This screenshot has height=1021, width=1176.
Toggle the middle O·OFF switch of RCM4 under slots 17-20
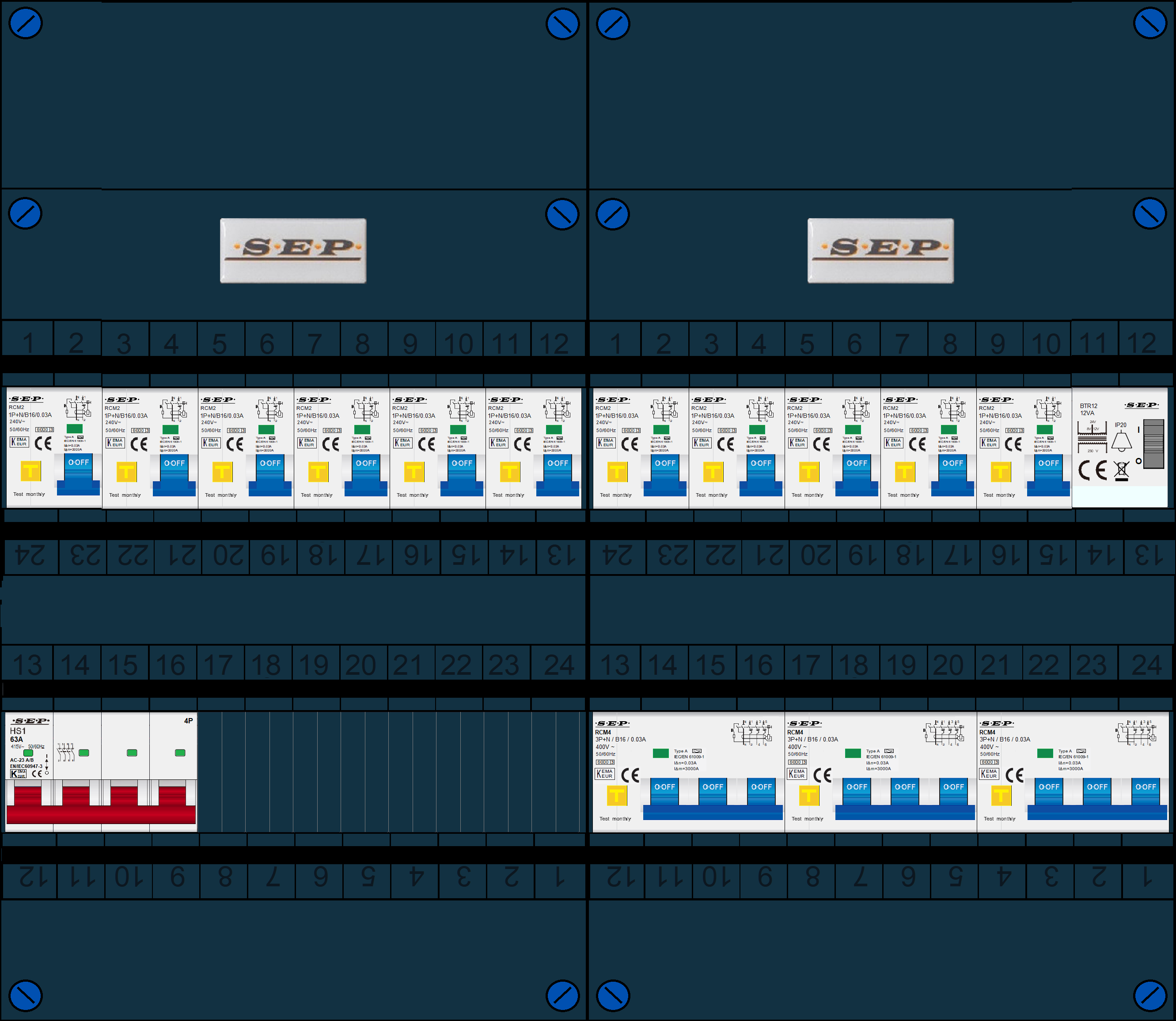[905, 792]
